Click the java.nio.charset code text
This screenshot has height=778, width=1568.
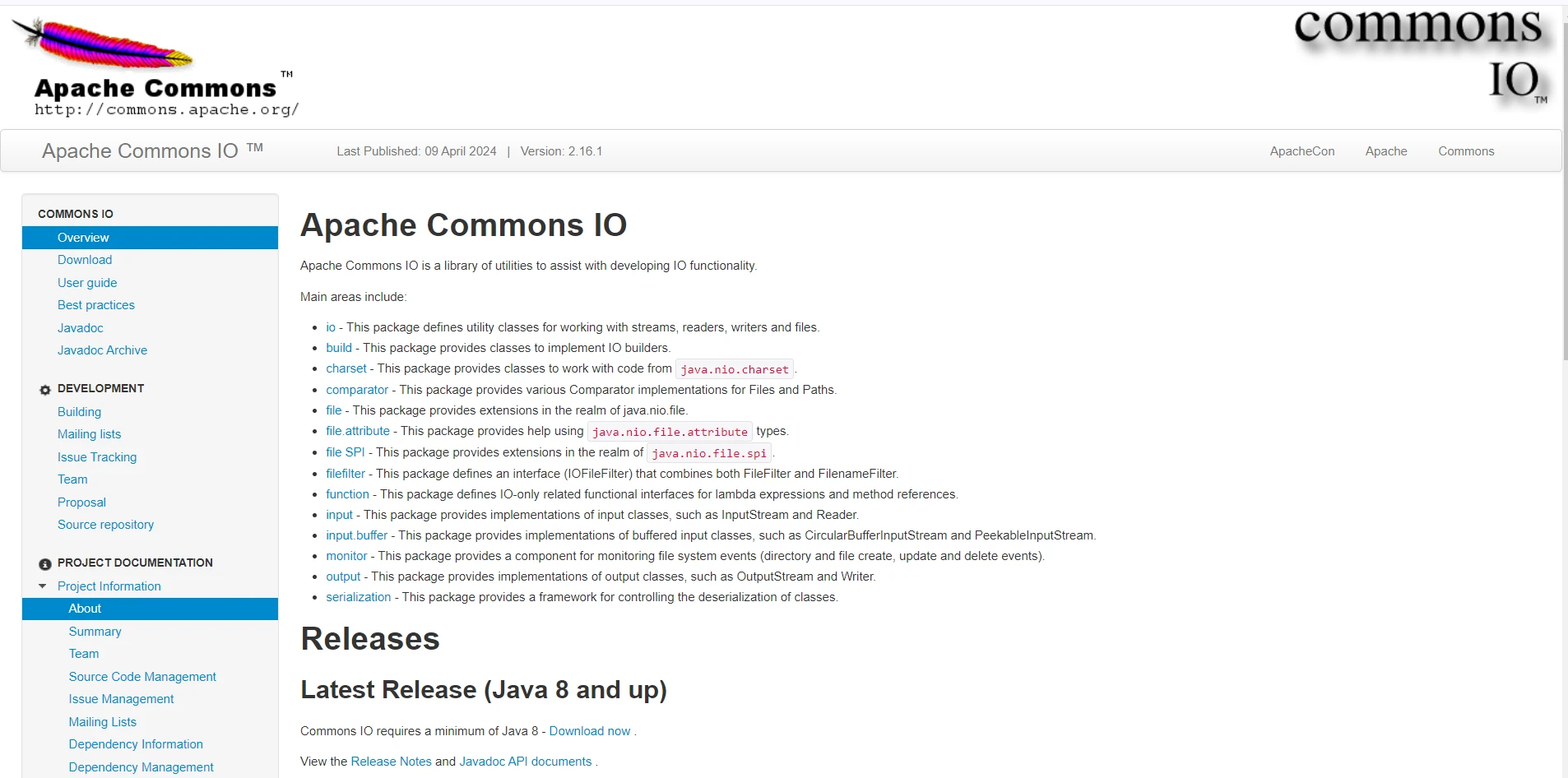(735, 369)
